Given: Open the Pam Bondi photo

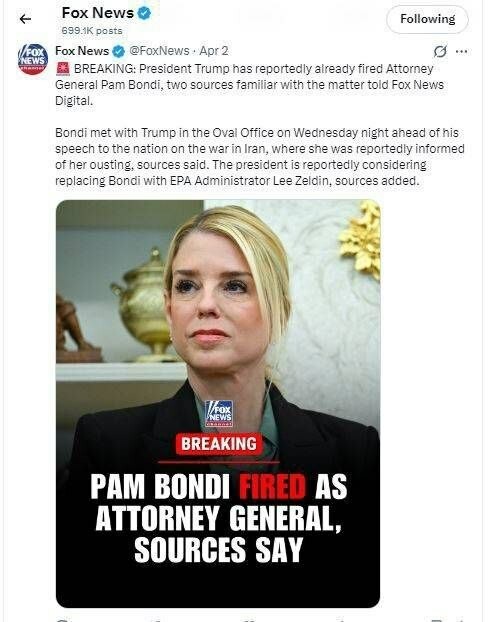Looking at the screenshot, I should point(218,403).
